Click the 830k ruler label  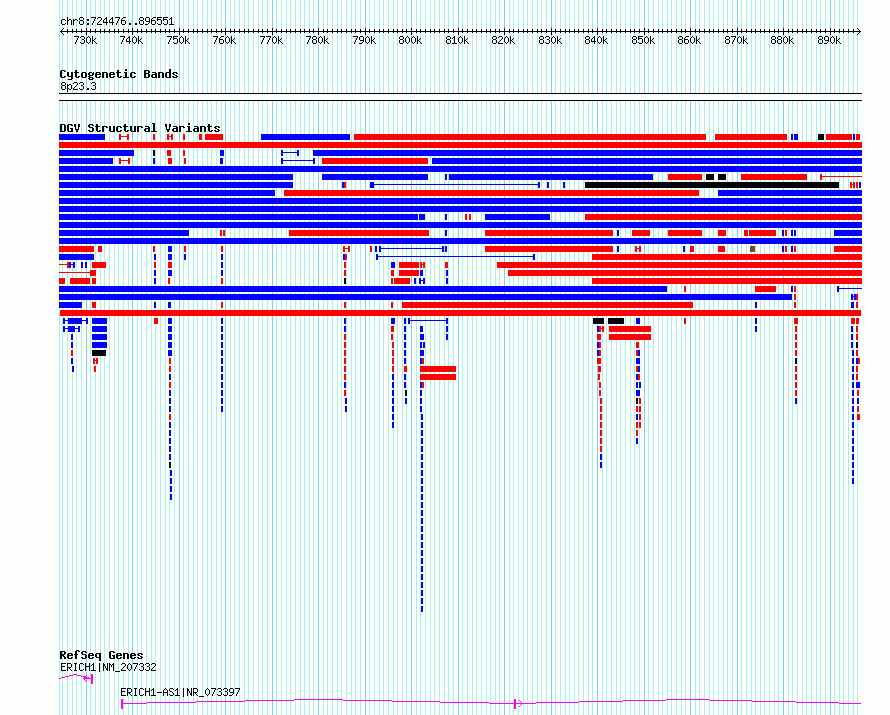(x=550, y=41)
